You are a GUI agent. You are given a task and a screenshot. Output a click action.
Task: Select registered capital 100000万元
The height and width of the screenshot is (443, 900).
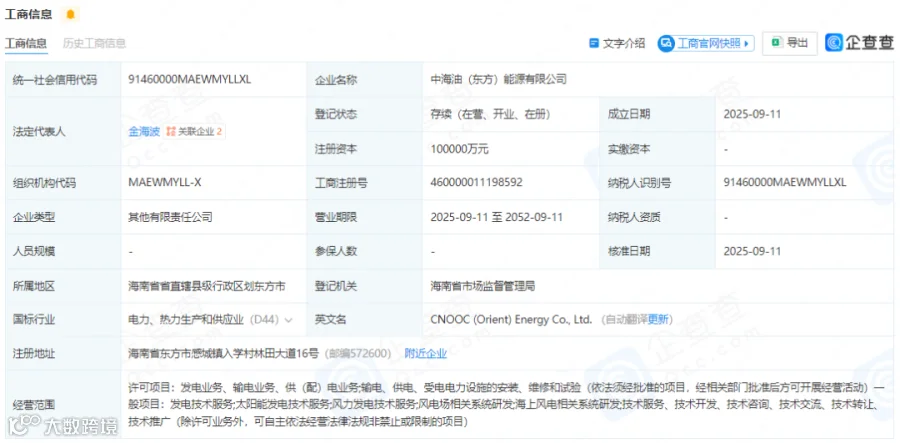(459, 149)
